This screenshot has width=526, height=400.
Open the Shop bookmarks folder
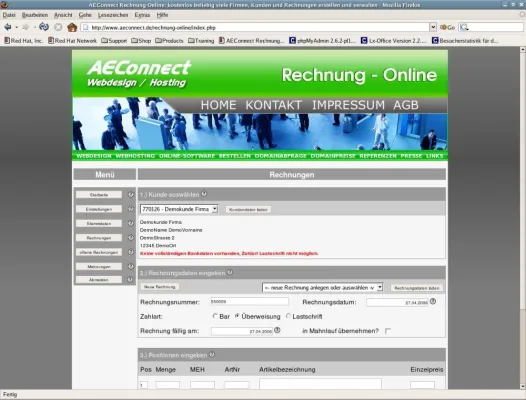coord(141,41)
